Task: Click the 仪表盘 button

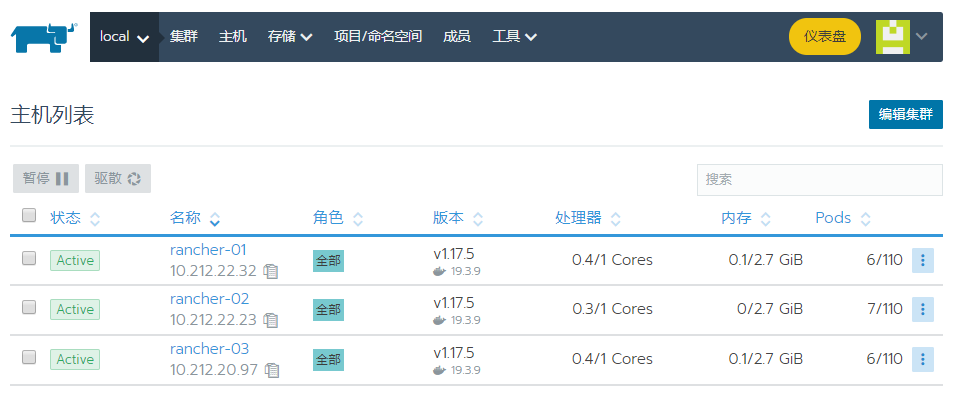Action: (x=825, y=36)
